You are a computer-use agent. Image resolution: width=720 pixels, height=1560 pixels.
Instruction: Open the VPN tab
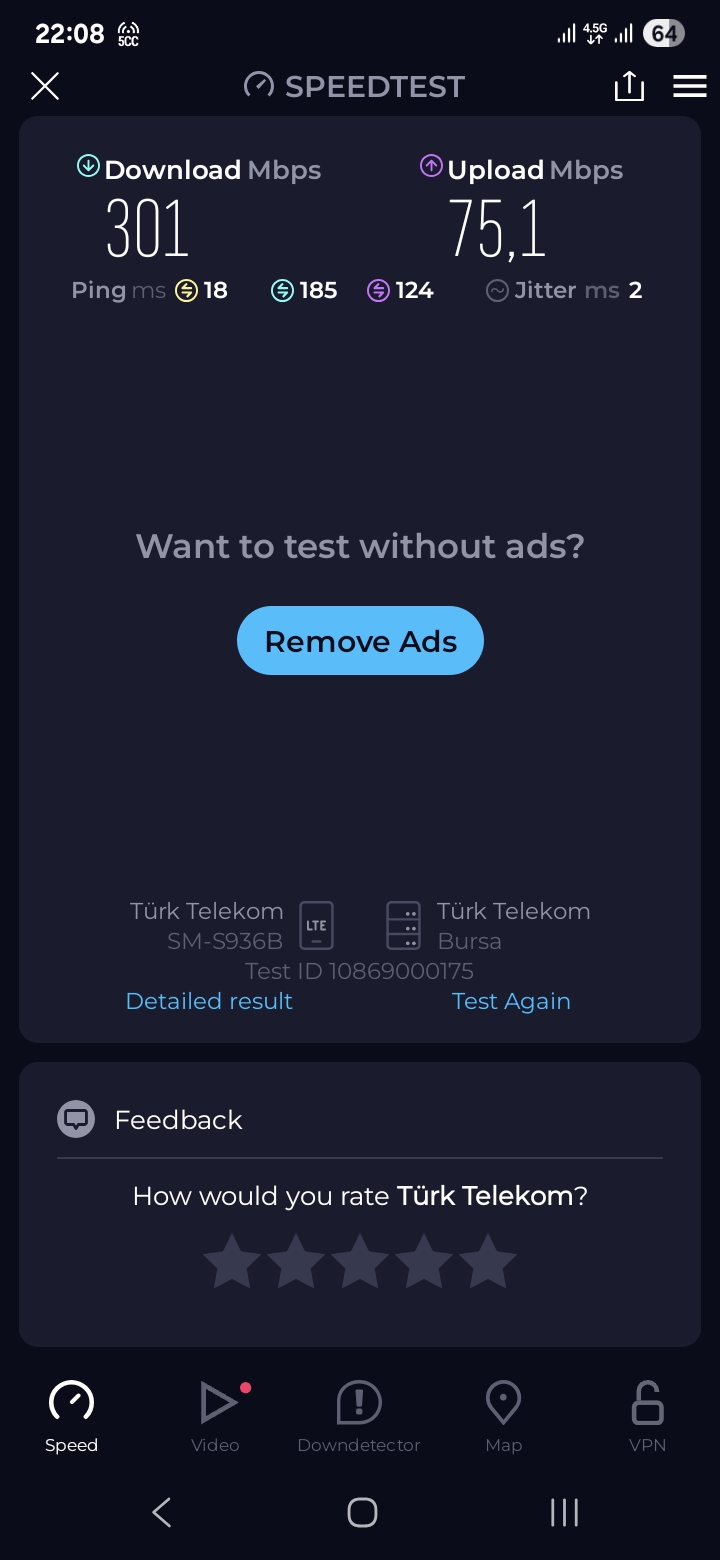coord(647,1417)
